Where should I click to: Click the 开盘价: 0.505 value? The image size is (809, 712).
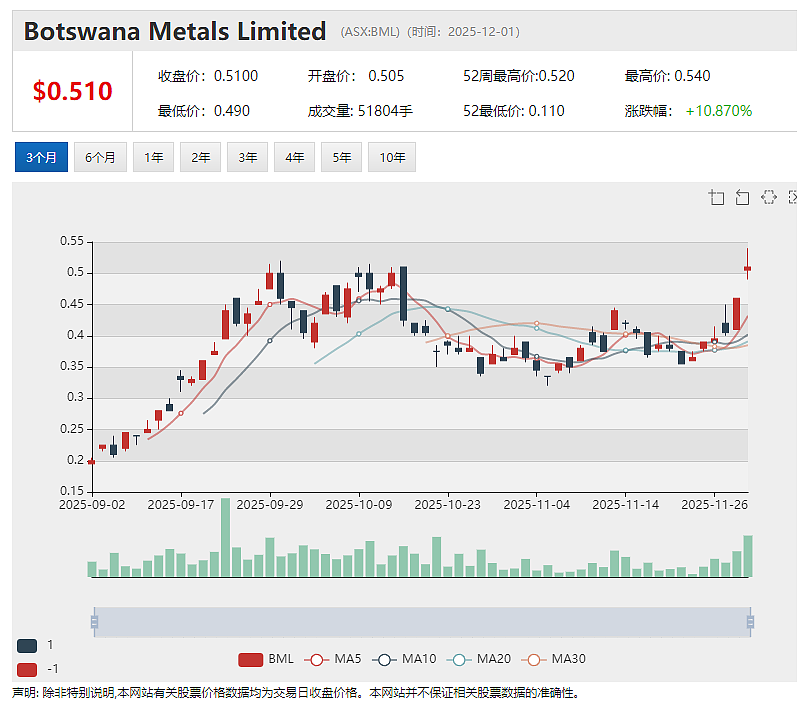tap(356, 76)
